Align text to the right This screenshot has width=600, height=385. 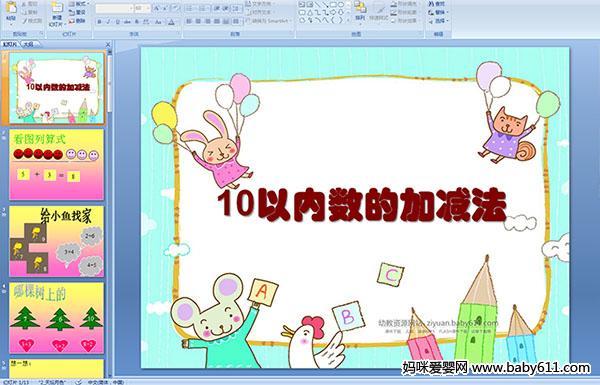pos(207,21)
